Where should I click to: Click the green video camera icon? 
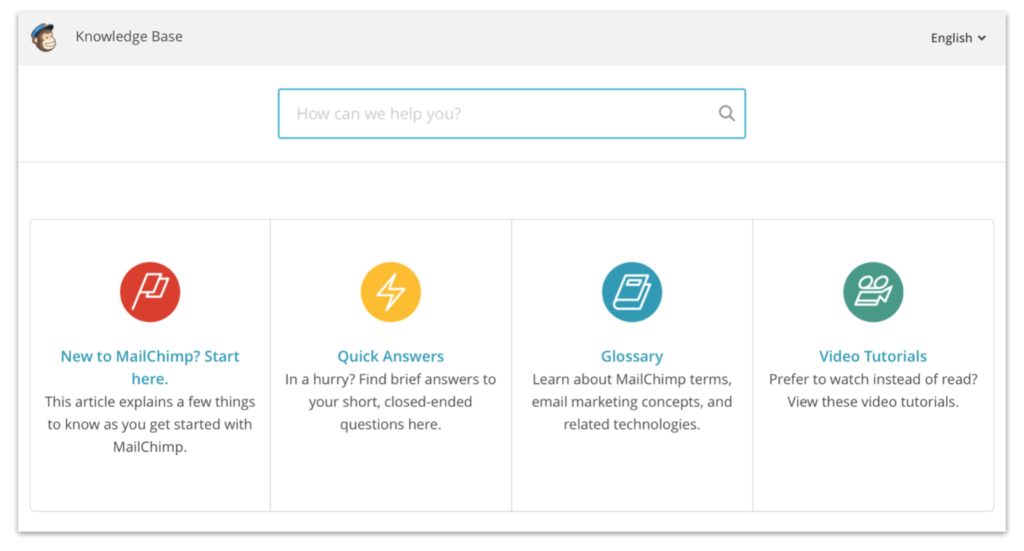873,292
